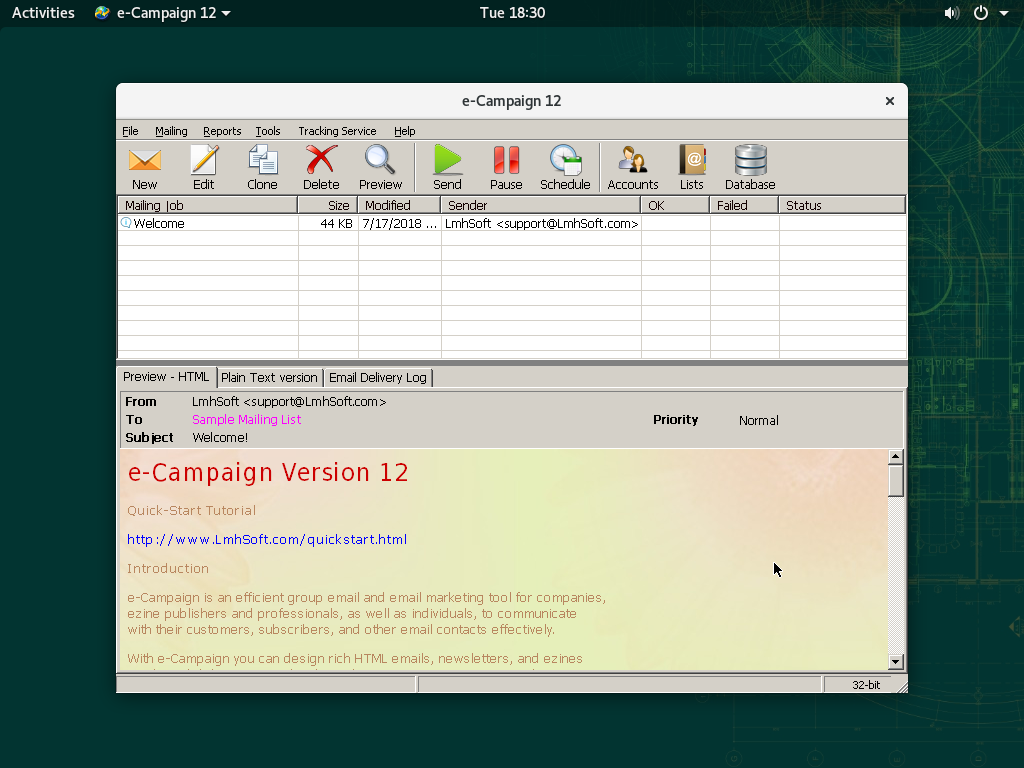Screen dimensions: 1024x768
Task: Open the Preview magnifier tool
Action: tap(380, 168)
